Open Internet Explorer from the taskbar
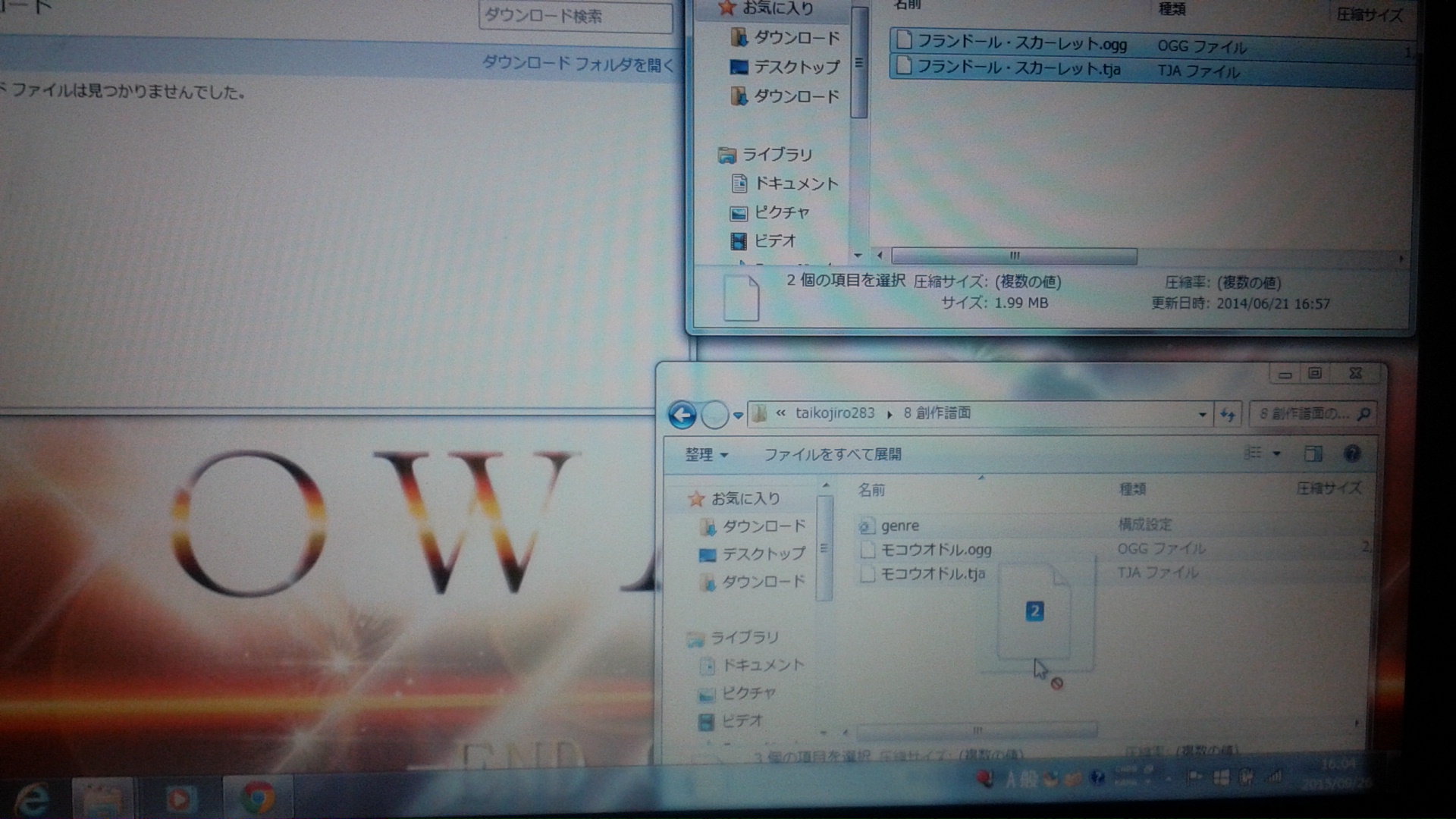 coord(32,799)
